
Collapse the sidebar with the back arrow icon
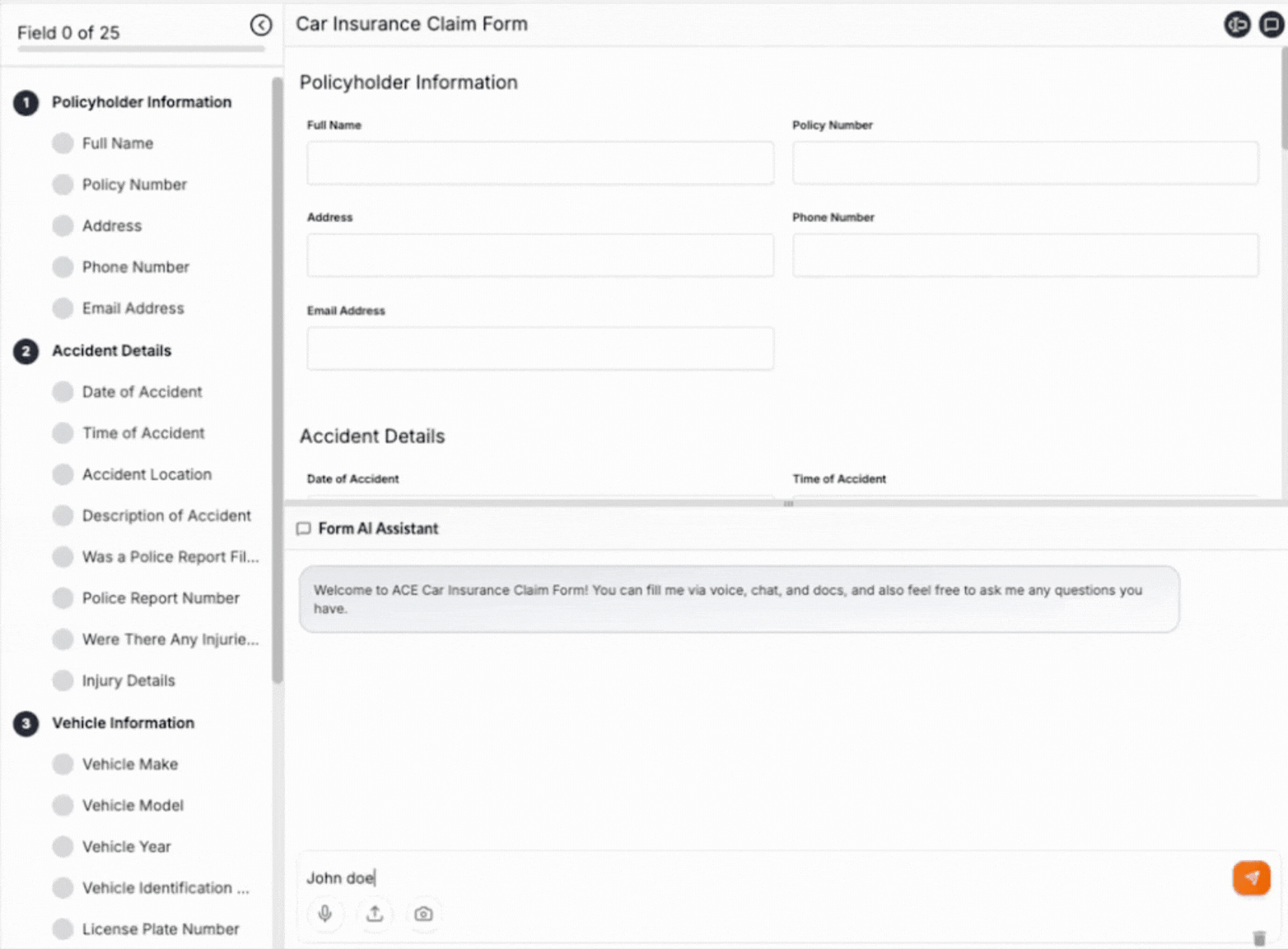point(261,26)
